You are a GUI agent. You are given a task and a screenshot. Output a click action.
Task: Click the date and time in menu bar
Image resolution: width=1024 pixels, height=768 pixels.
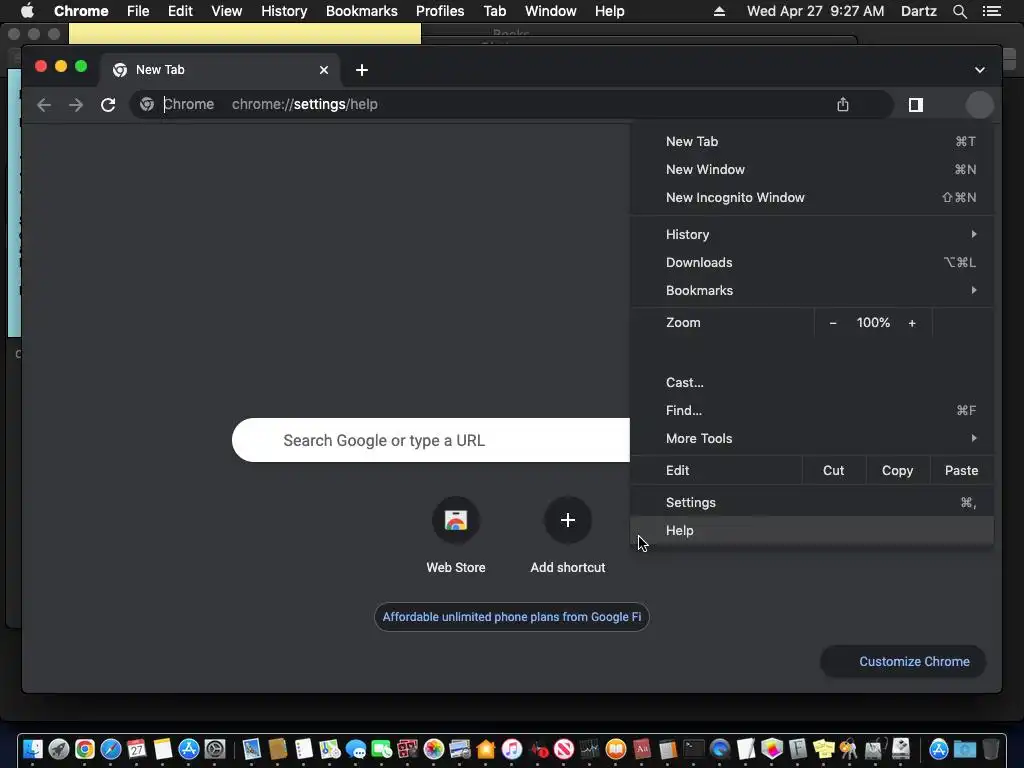[815, 11]
